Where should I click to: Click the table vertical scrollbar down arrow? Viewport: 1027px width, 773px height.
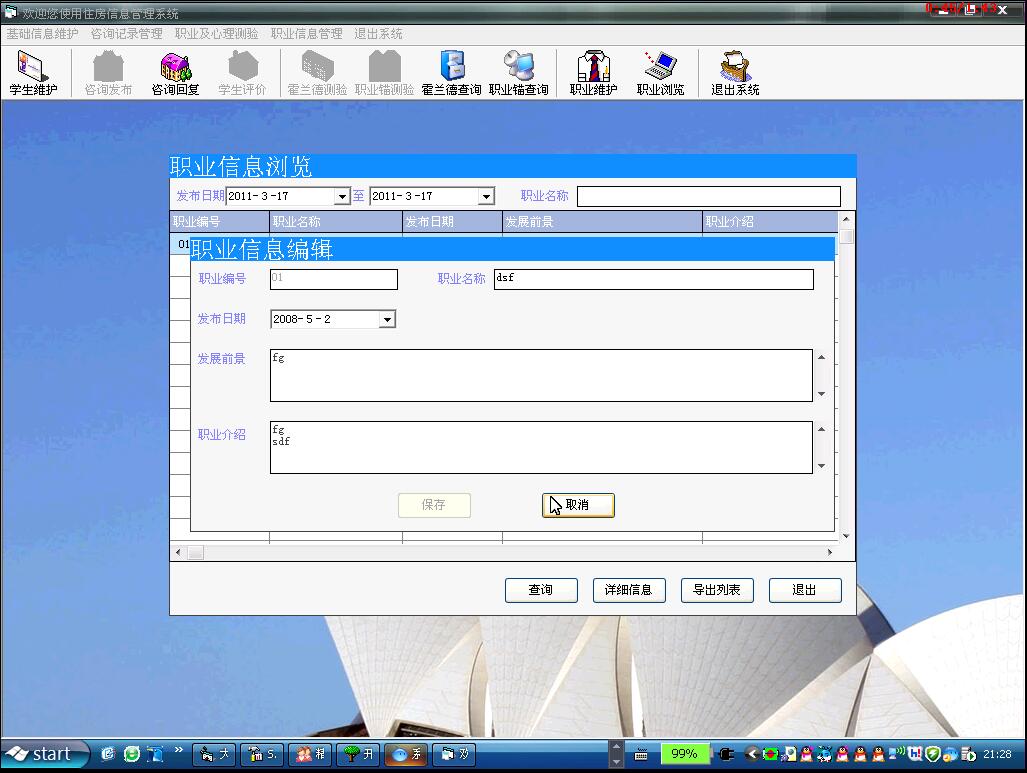846,536
